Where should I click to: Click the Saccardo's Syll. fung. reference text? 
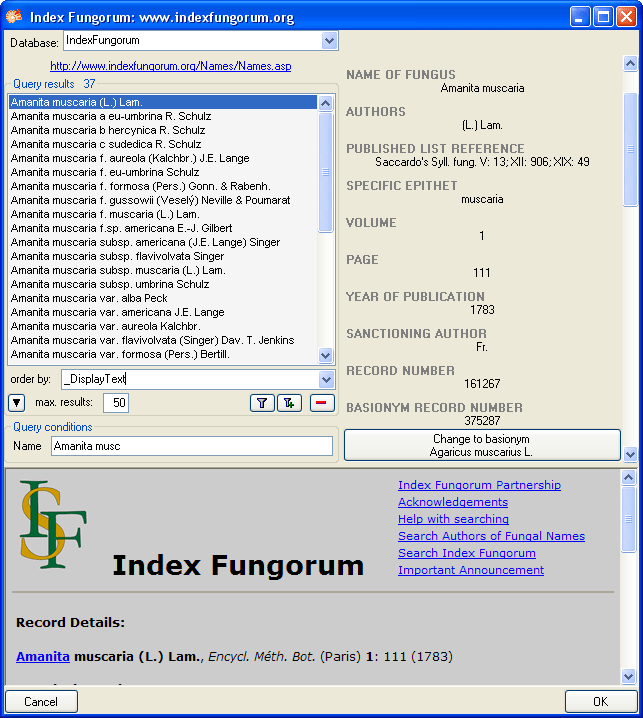pyautogui.click(x=482, y=162)
